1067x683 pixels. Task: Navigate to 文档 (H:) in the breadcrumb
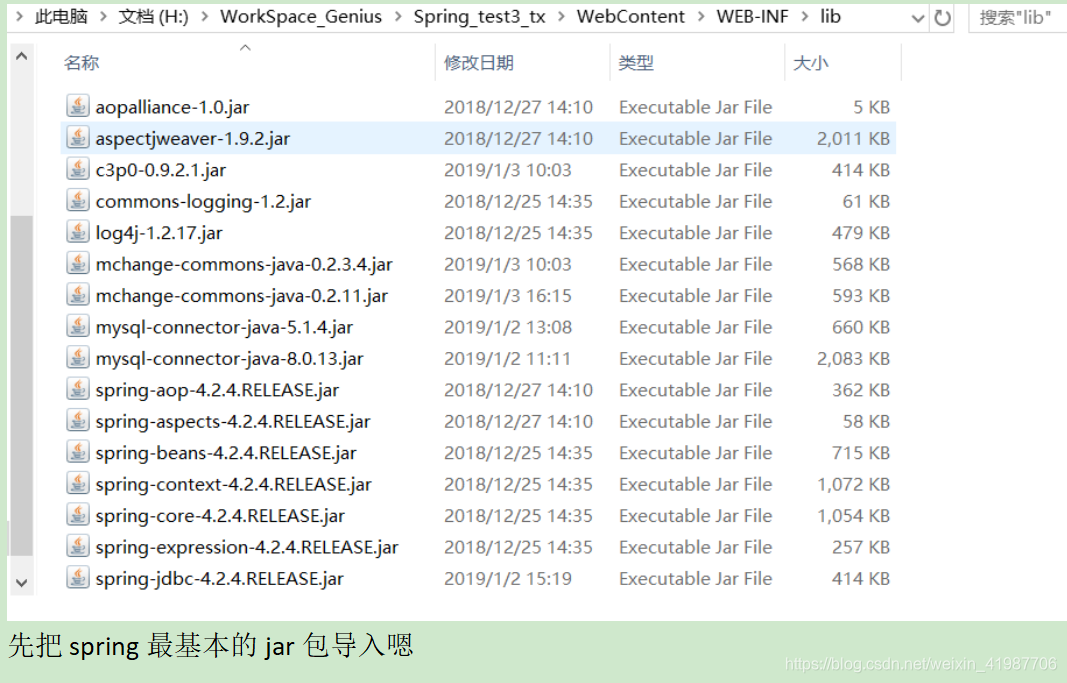click(x=154, y=16)
